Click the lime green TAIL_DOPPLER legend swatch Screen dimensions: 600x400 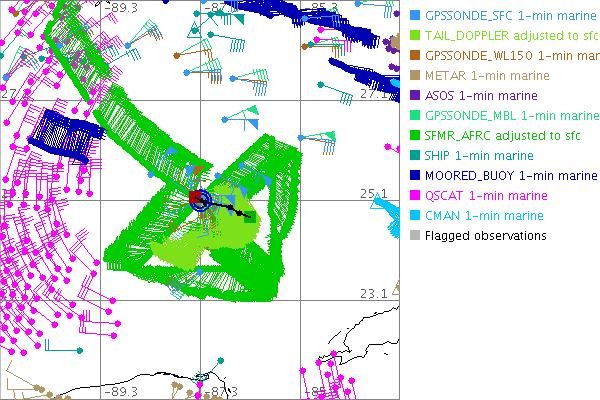pos(414,36)
